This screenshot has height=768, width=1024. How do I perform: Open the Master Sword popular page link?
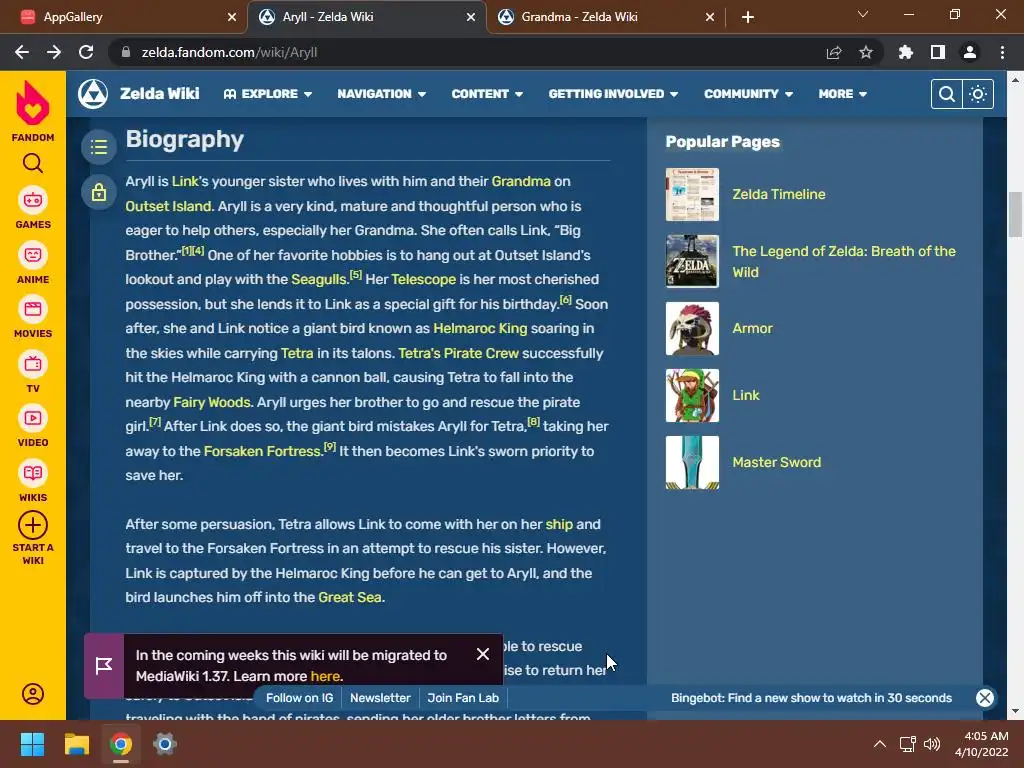pyautogui.click(x=776, y=462)
